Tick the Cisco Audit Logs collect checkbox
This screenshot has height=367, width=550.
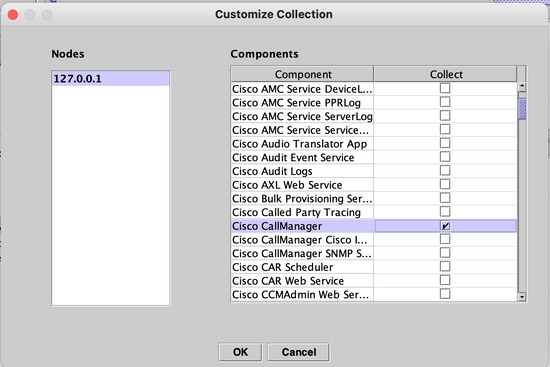click(x=445, y=170)
